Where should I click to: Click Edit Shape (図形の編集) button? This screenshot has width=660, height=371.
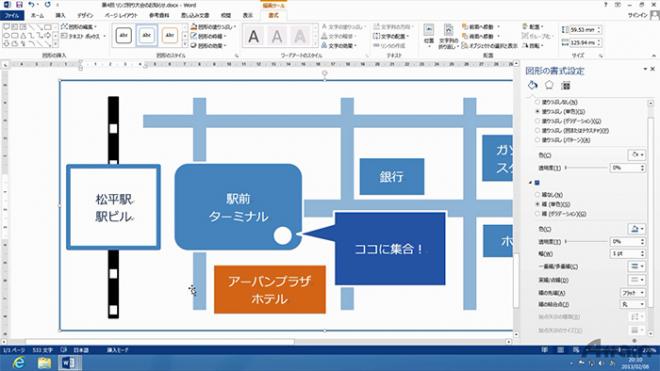click(79, 27)
